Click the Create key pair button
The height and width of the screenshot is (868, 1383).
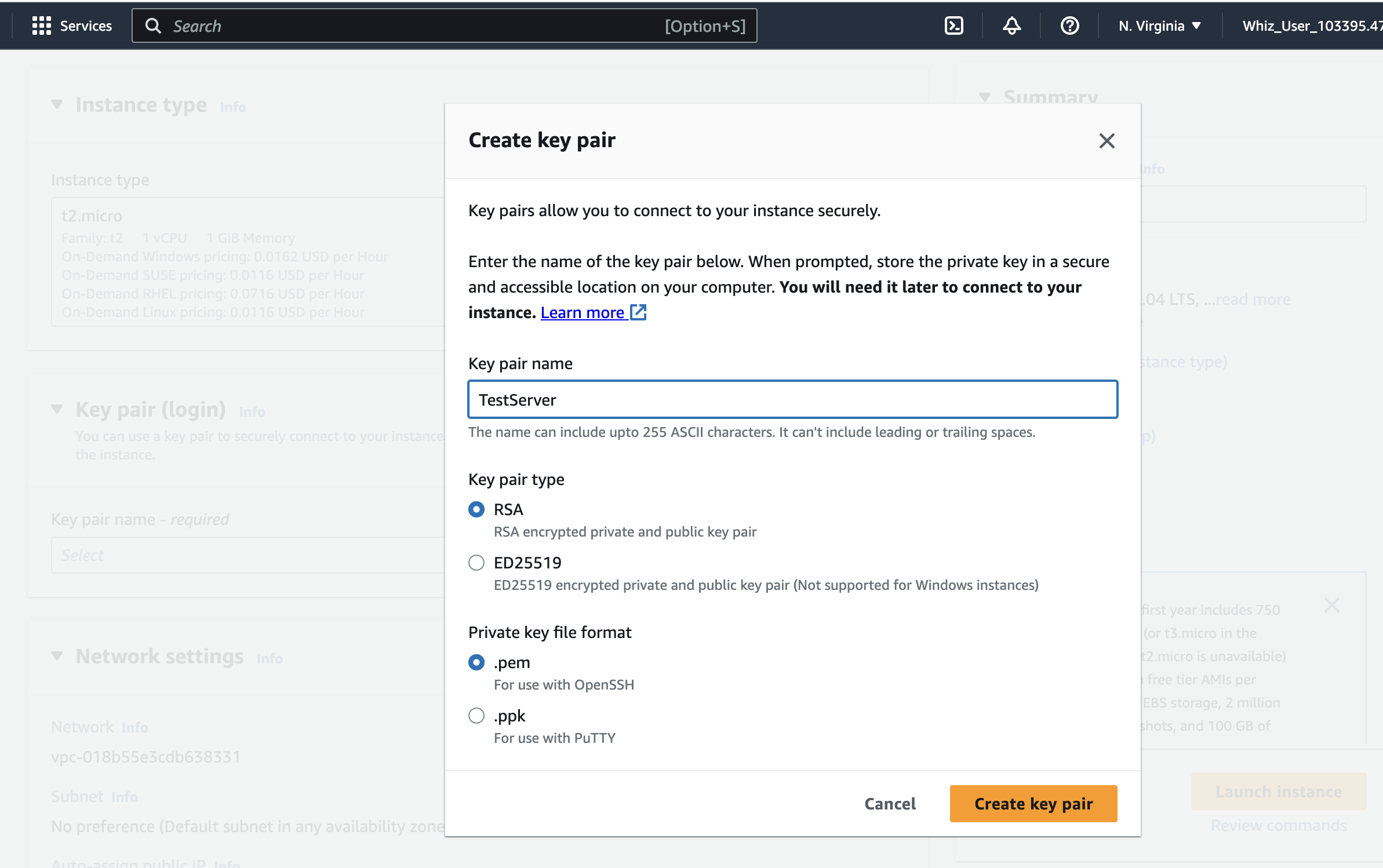pyautogui.click(x=1033, y=804)
